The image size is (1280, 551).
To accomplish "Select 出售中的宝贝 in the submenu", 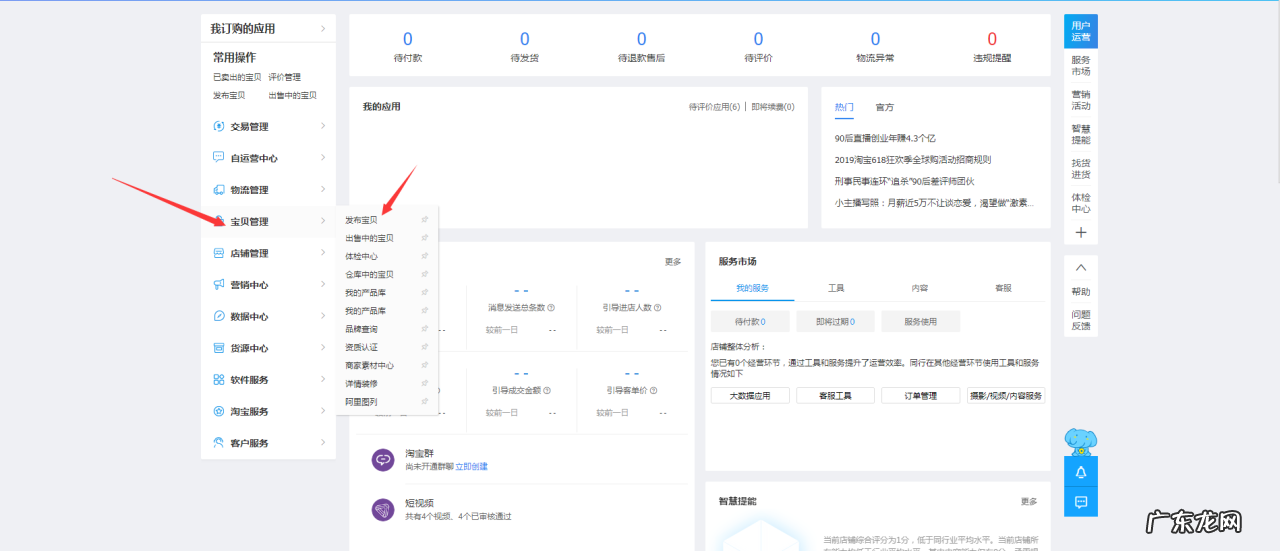I will [370, 238].
